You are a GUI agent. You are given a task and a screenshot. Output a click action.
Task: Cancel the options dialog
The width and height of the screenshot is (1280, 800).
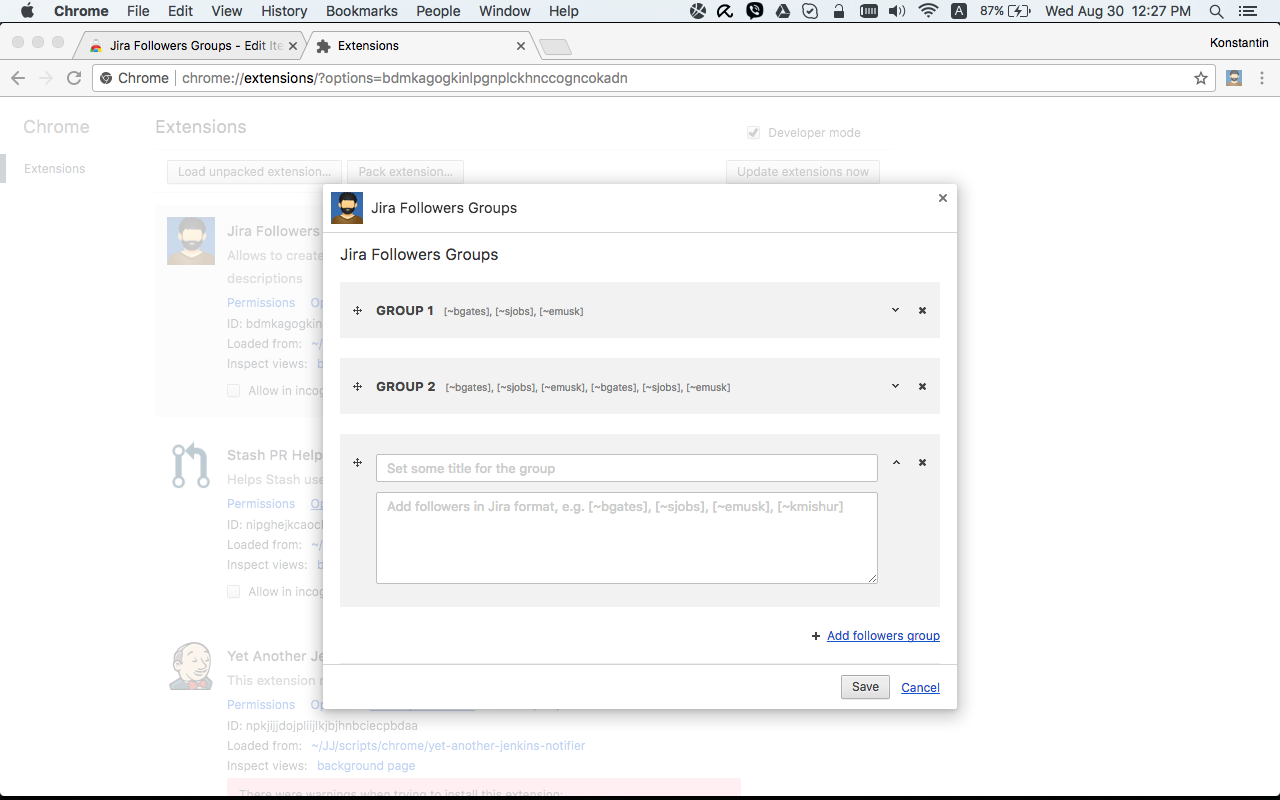pos(920,688)
